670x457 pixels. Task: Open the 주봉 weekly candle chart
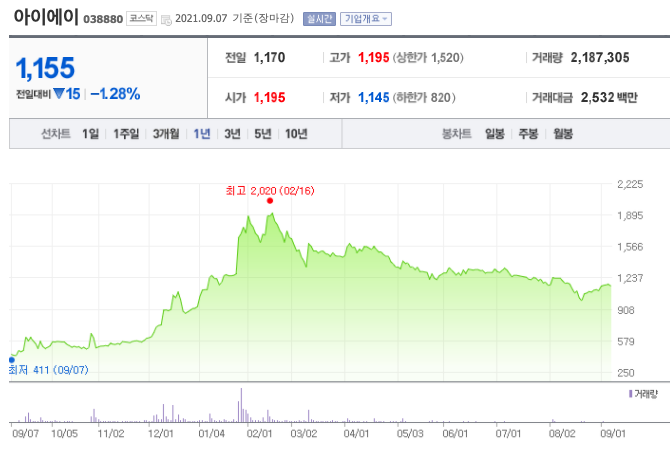(528, 134)
